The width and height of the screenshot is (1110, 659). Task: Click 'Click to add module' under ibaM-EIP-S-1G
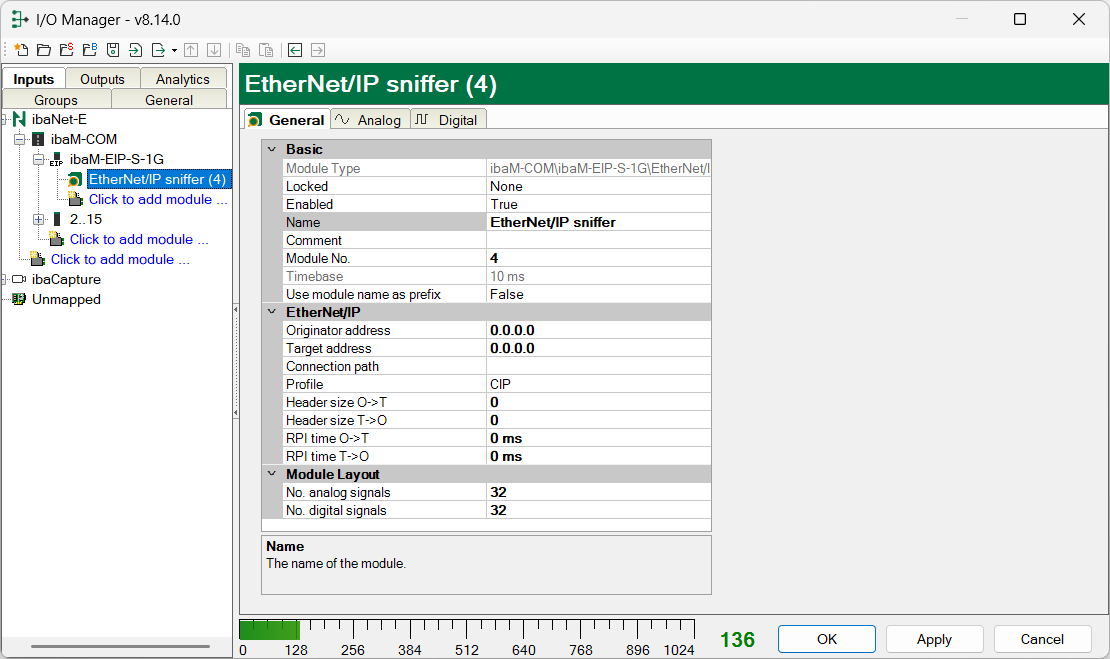[158, 200]
